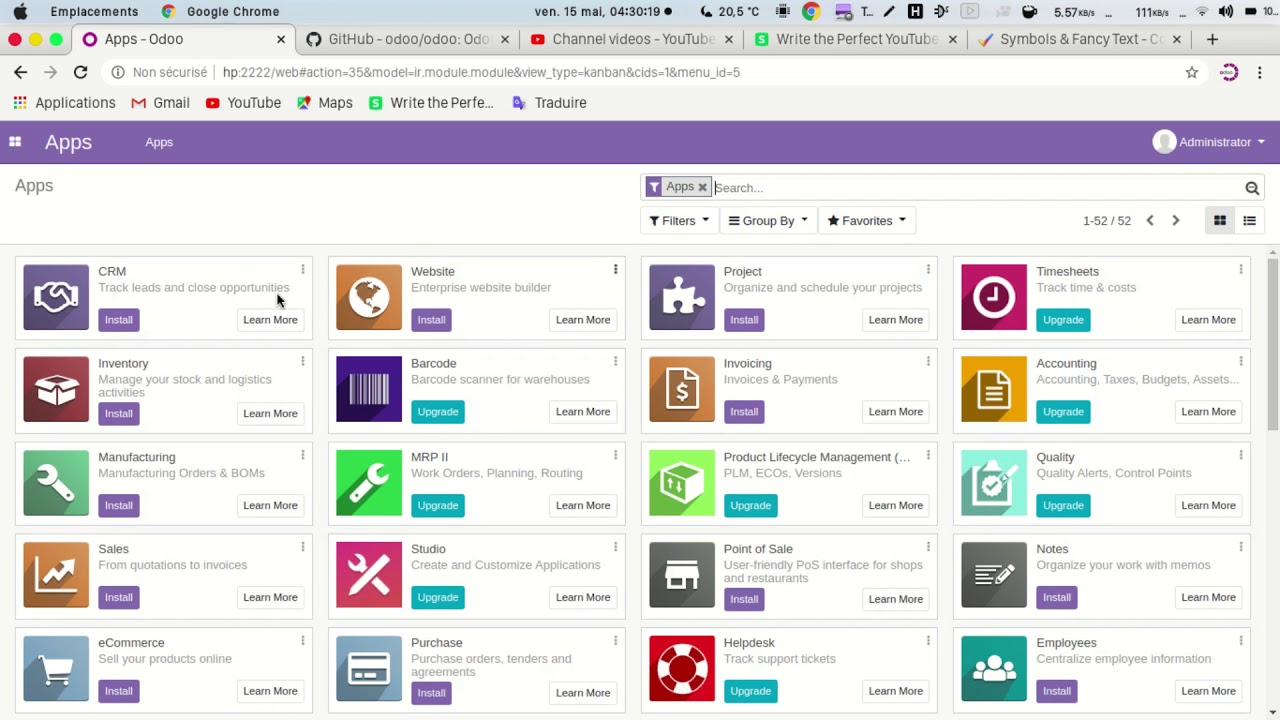Click the Website globe app icon
The height and width of the screenshot is (720, 1280).
[x=369, y=297]
